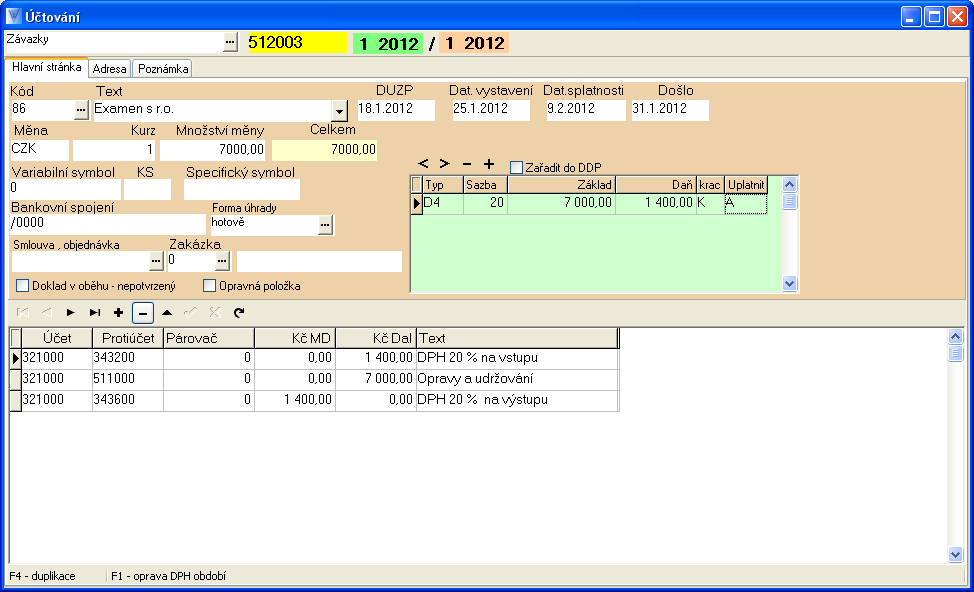974x592 pixels.
Task: Enable Zařadit do DDP checkbox
Action: (x=516, y=167)
